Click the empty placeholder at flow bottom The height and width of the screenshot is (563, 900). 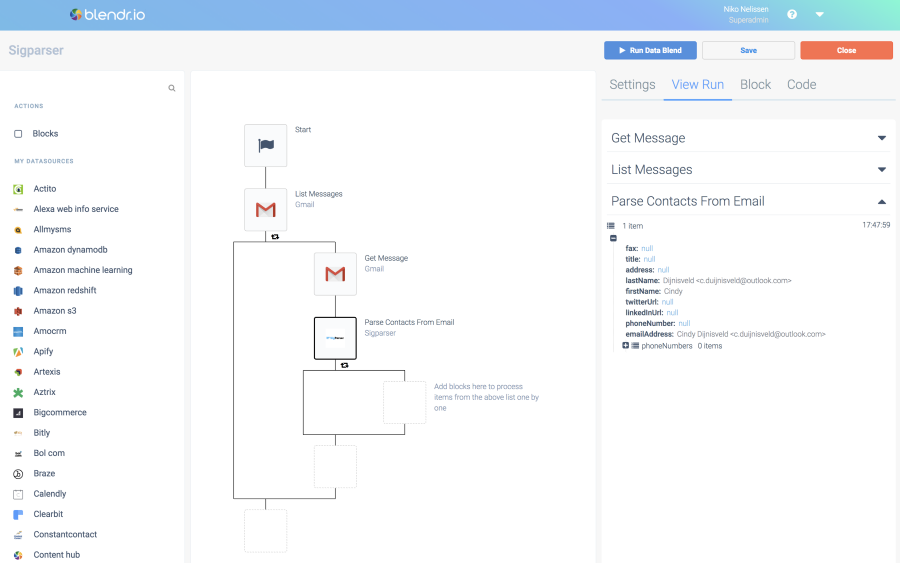[266, 531]
